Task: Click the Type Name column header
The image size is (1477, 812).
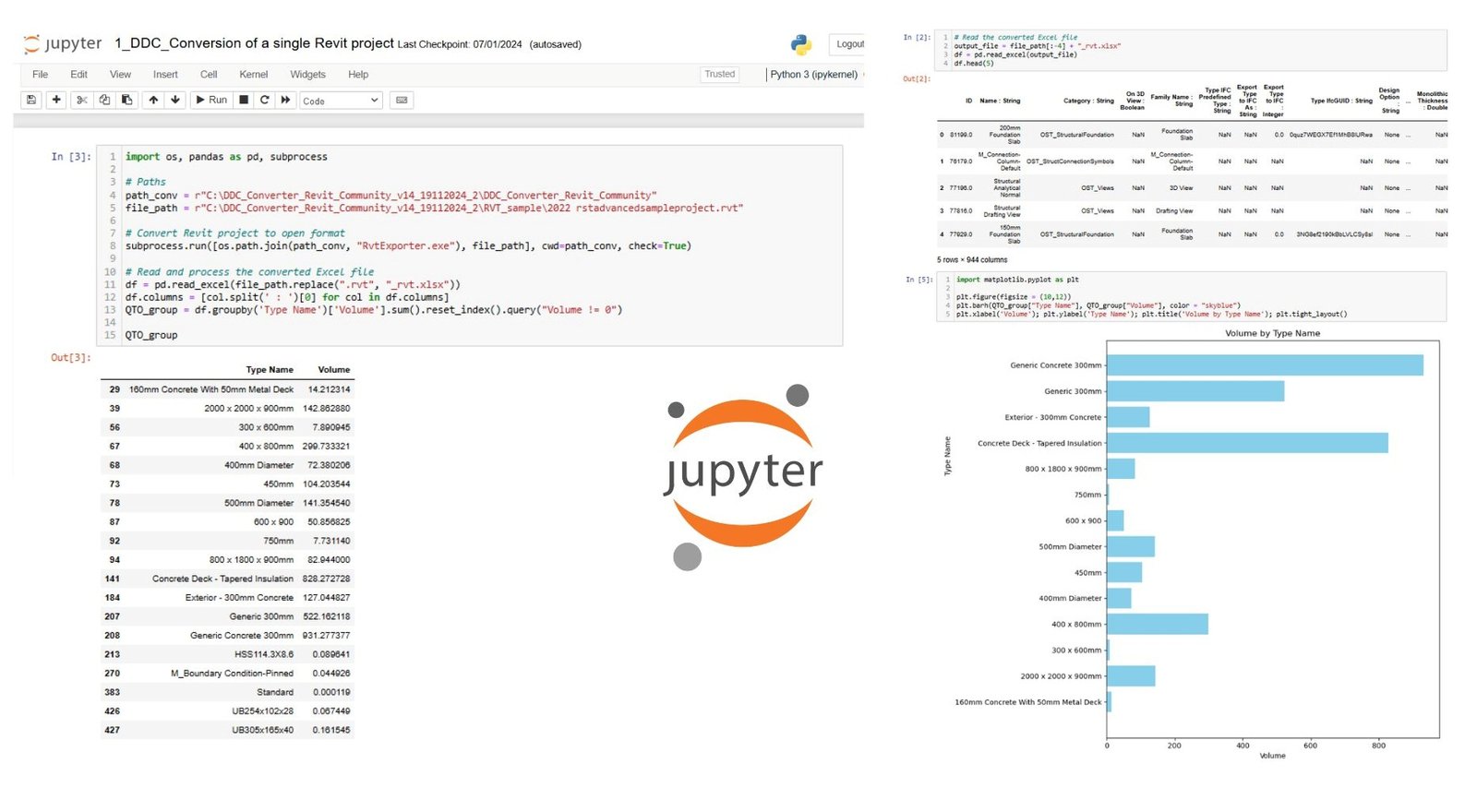Action: pos(270,369)
